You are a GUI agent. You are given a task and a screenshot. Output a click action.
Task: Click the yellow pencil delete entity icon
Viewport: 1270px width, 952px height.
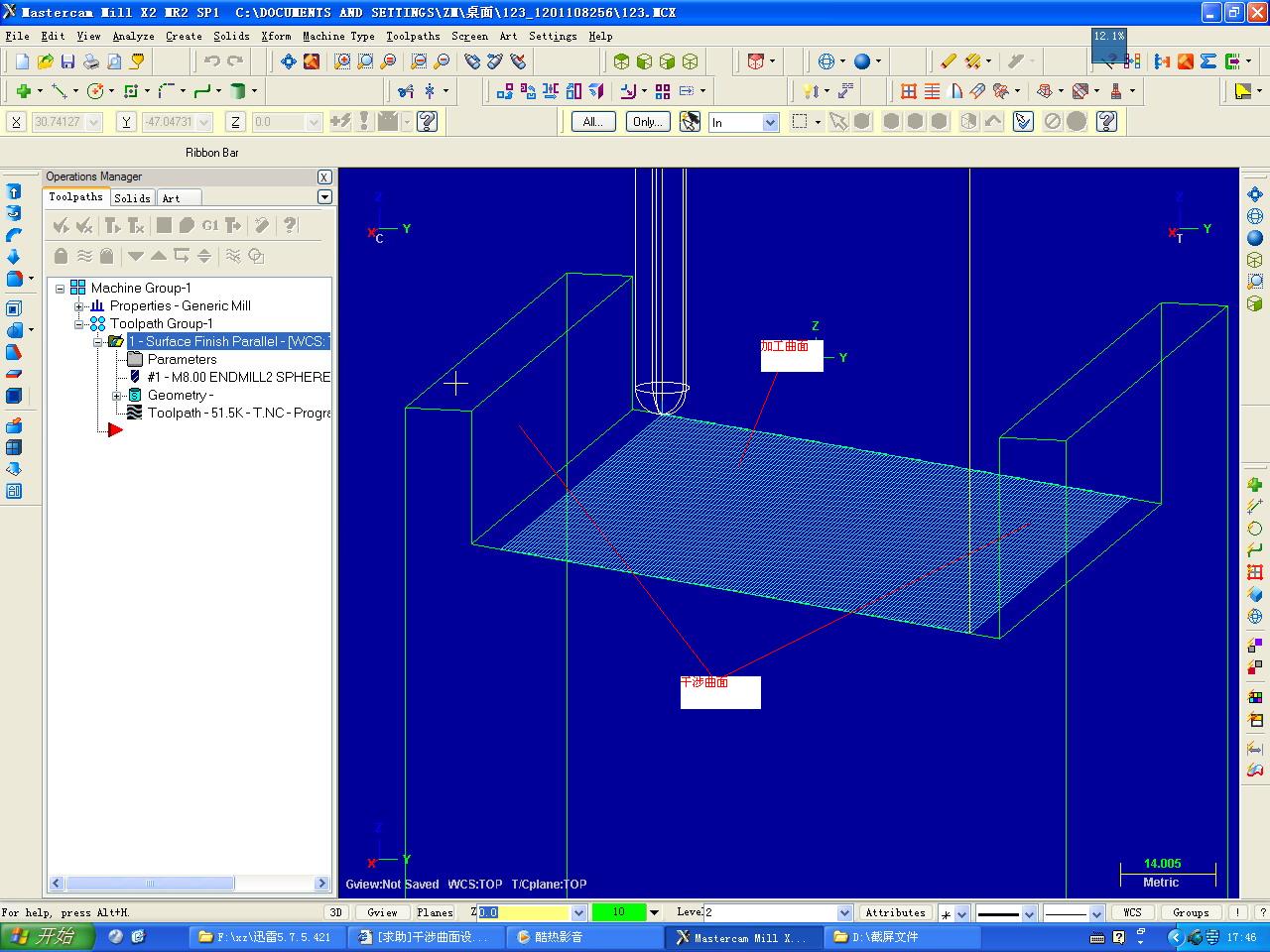pyautogui.click(x=949, y=61)
